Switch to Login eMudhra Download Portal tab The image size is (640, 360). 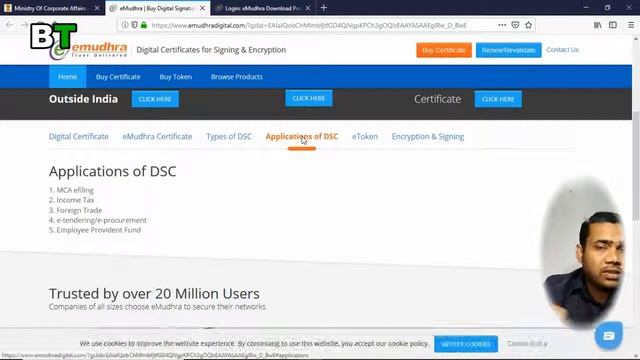pyautogui.click(x=263, y=8)
